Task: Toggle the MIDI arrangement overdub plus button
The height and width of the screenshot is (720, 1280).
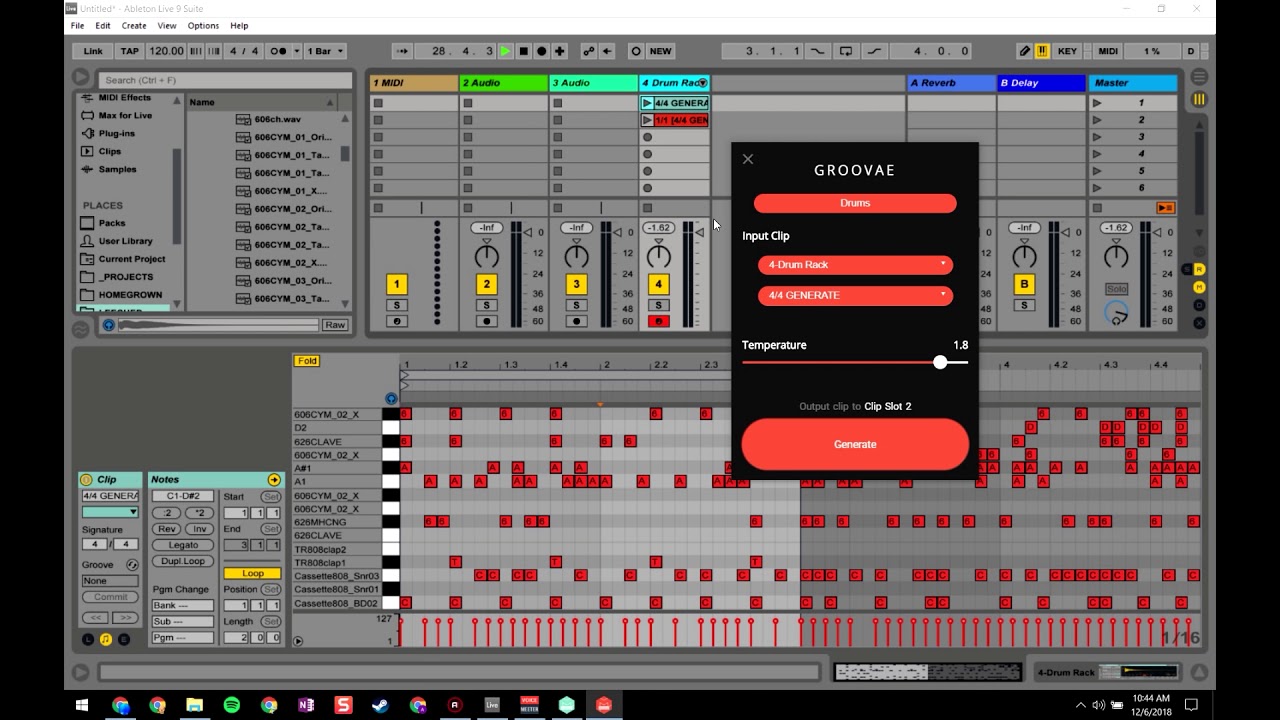Action: (559, 51)
